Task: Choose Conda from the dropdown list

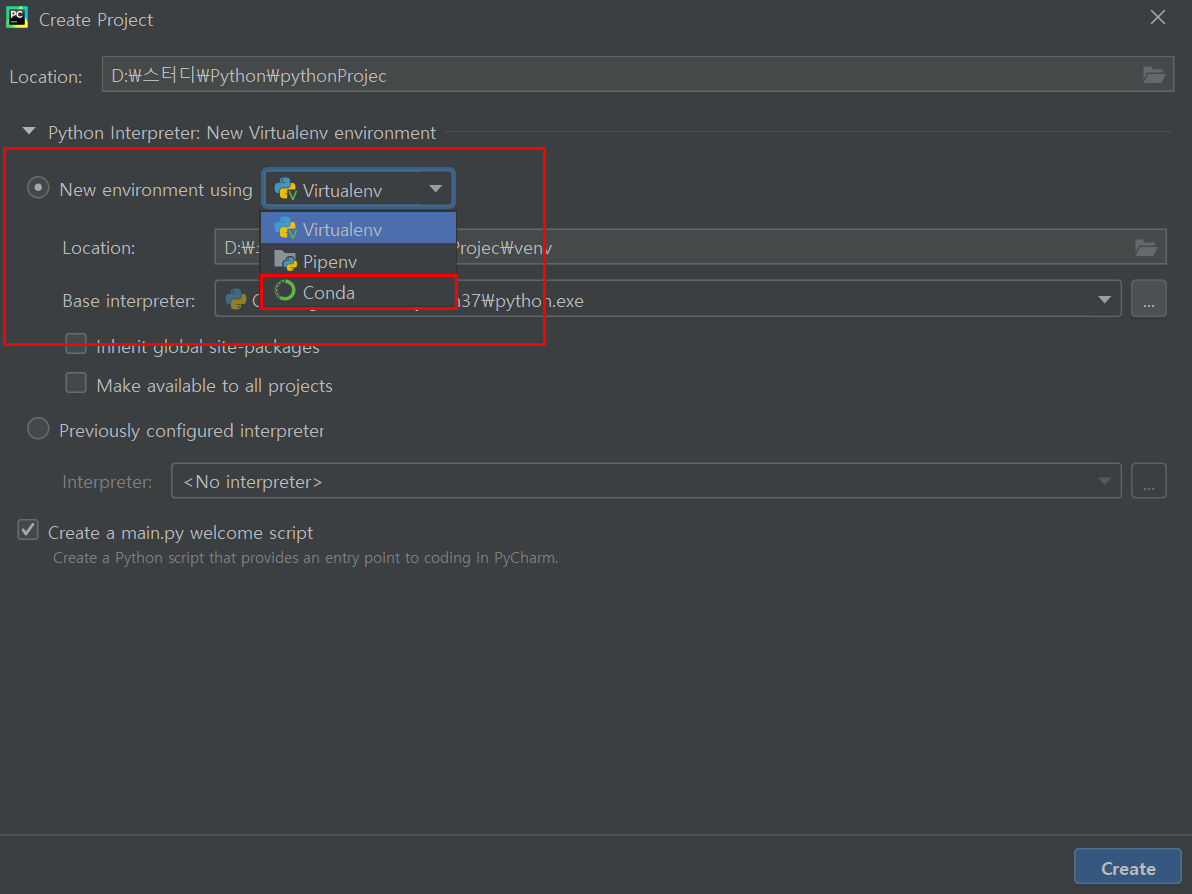Action: pyautogui.click(x=358, y=292)
